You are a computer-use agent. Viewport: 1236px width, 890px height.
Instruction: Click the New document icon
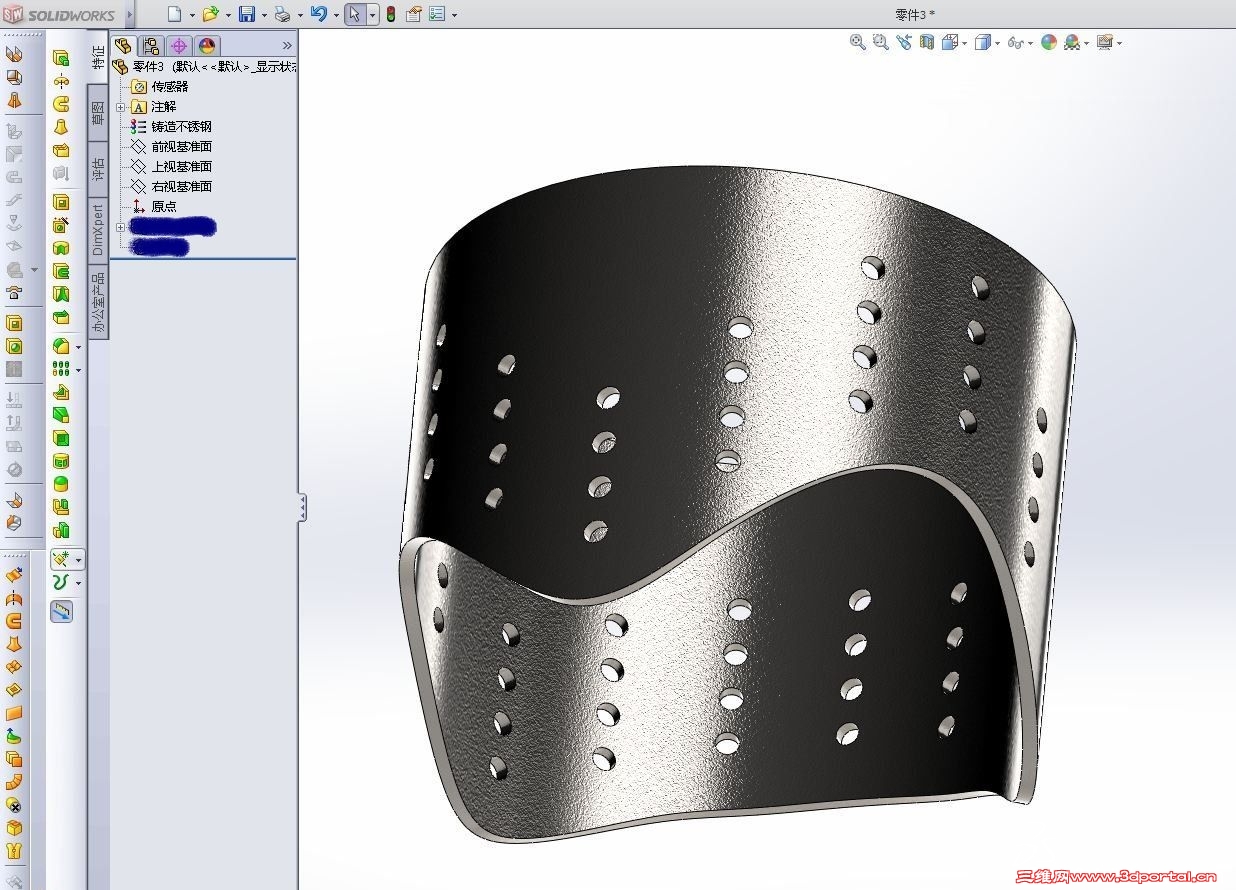click(175, 14)
